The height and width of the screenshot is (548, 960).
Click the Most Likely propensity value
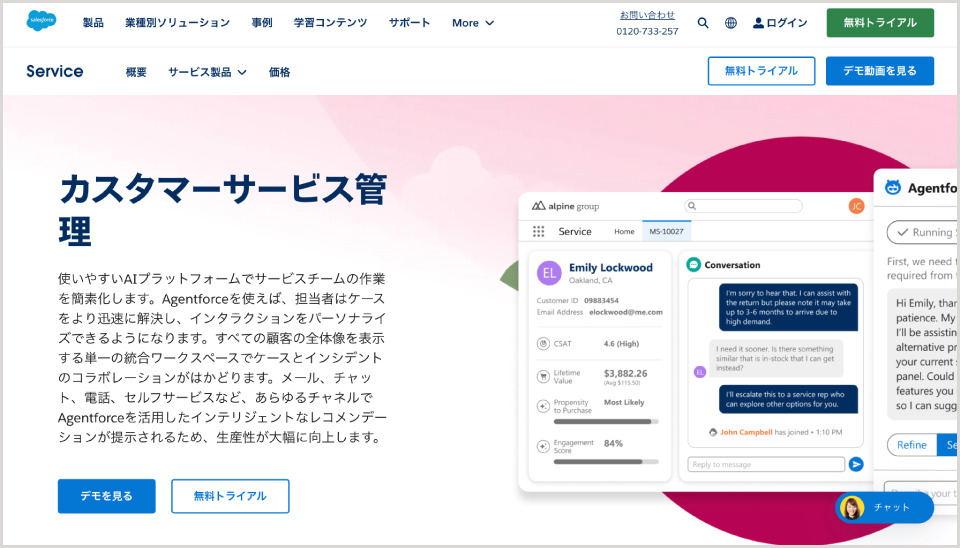[x=624, y=402]
